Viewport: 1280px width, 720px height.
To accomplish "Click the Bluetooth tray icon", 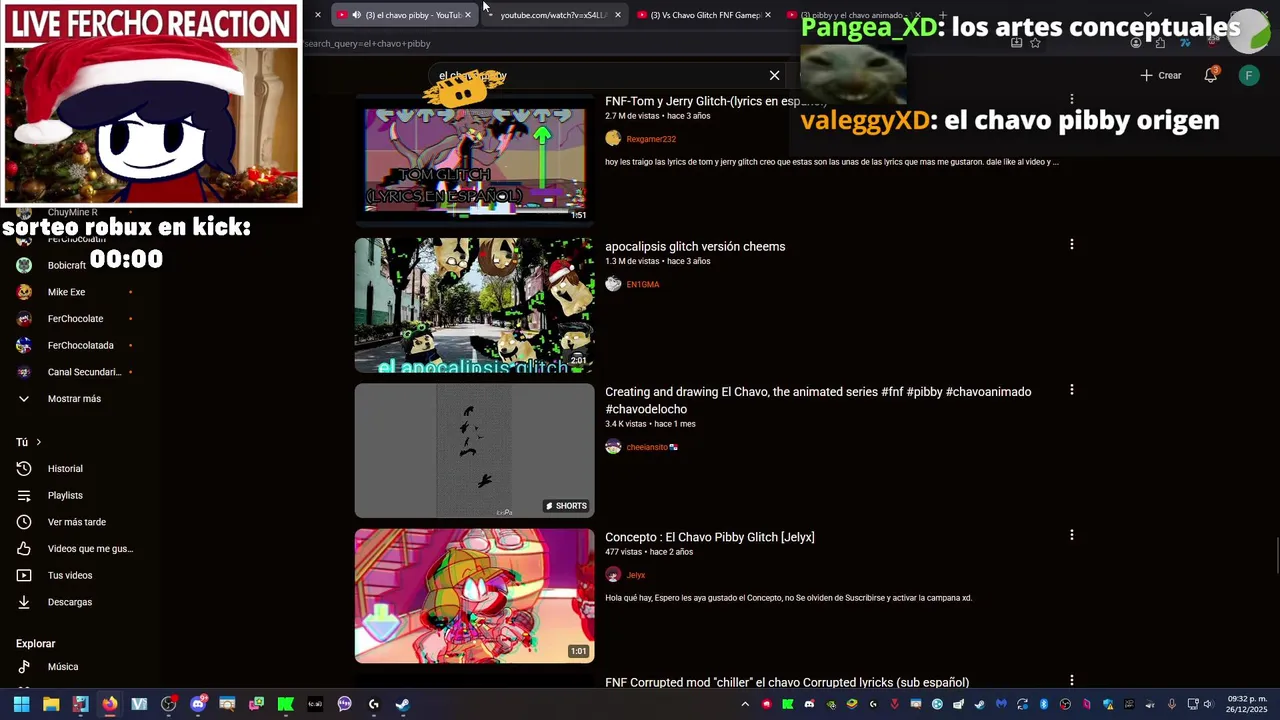I will [x=1043, y=704].
